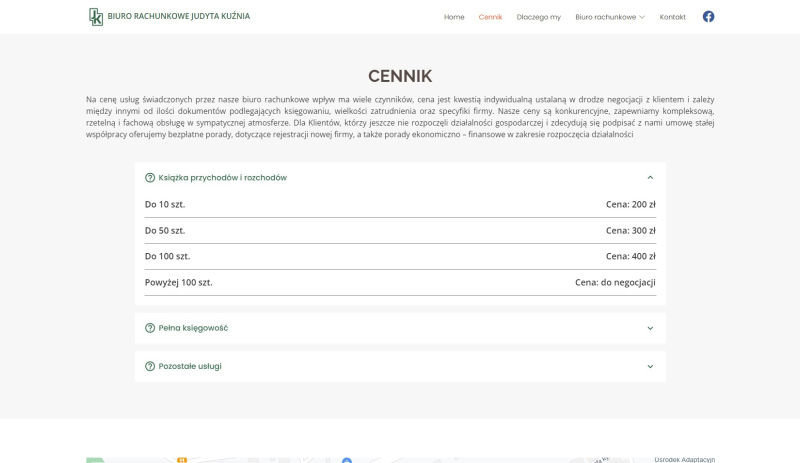Go to the Home menu item
This screenshot has height=463, width=800.
(454, 17)
